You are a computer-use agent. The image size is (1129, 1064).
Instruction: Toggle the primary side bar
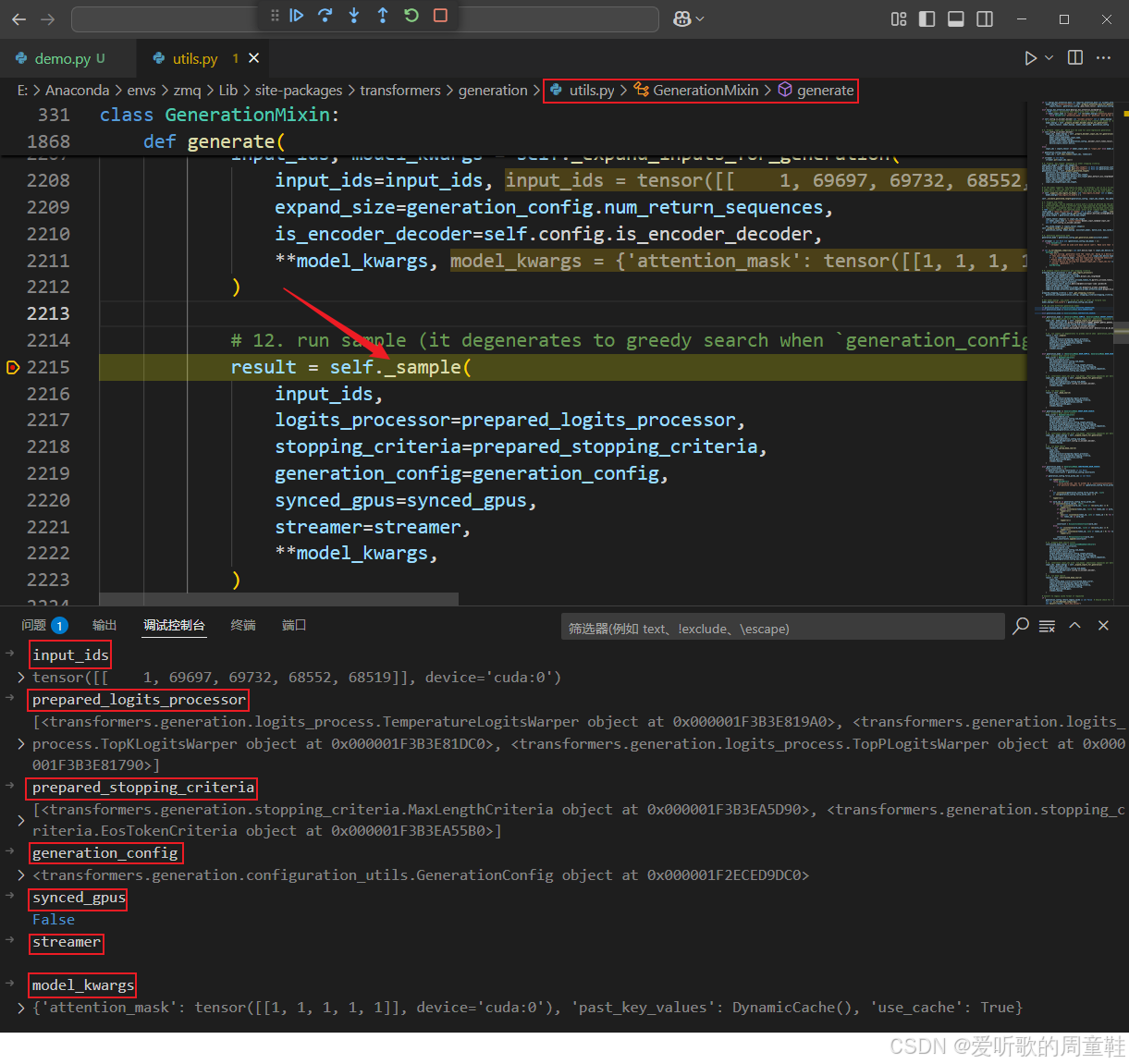927,18
